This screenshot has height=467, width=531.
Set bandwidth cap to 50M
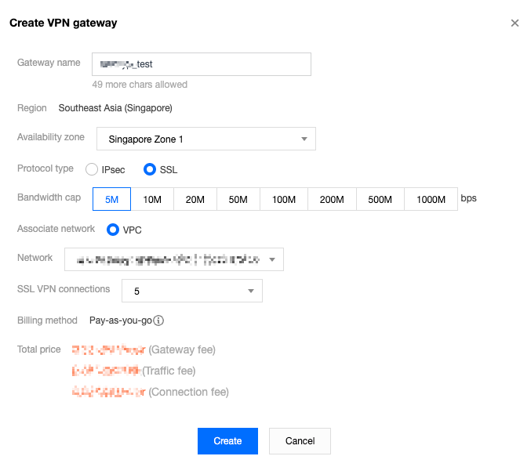(238, 199)
